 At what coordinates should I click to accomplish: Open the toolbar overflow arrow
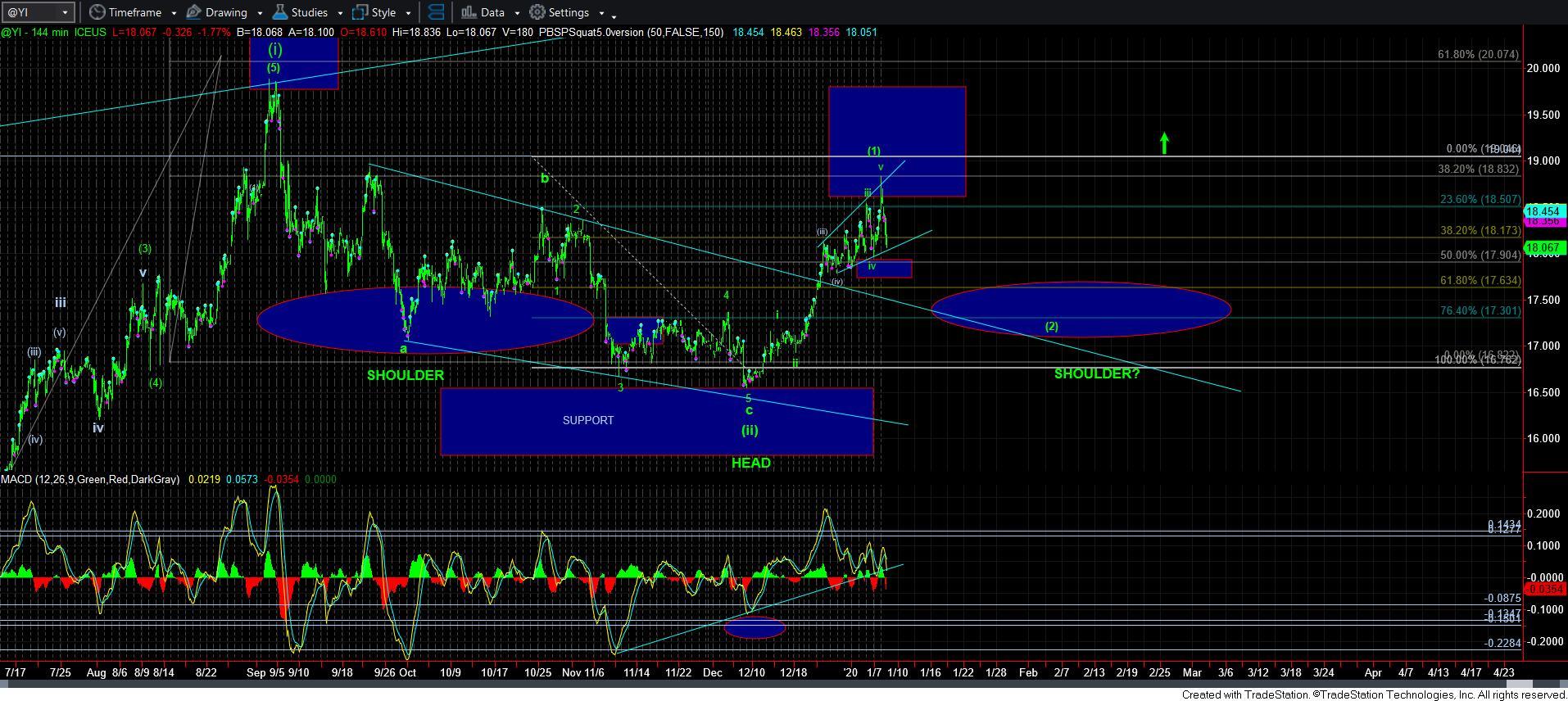(614, 15)
